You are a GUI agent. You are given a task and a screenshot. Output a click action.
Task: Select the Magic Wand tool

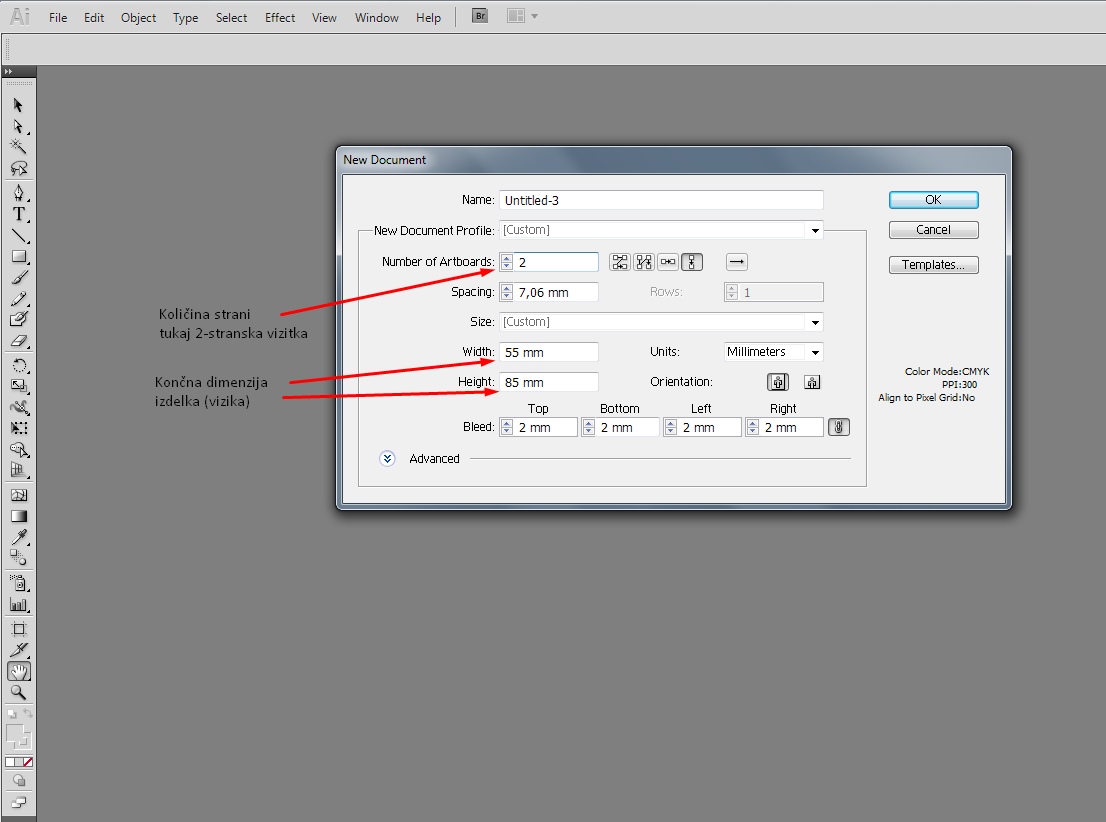(x=18, y=147)
